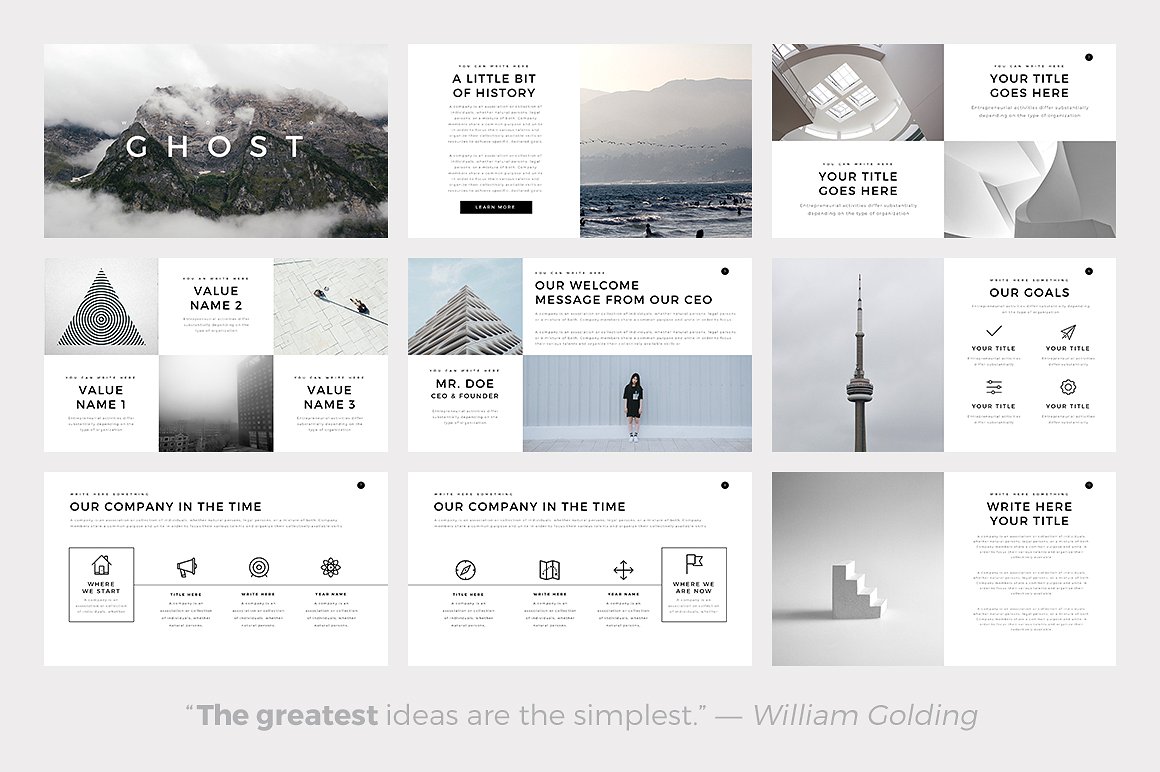Click the target bullseye icon on the timeline
Image resolution: width=1160 pixels, height=772 pixels.
click(259, 568)
